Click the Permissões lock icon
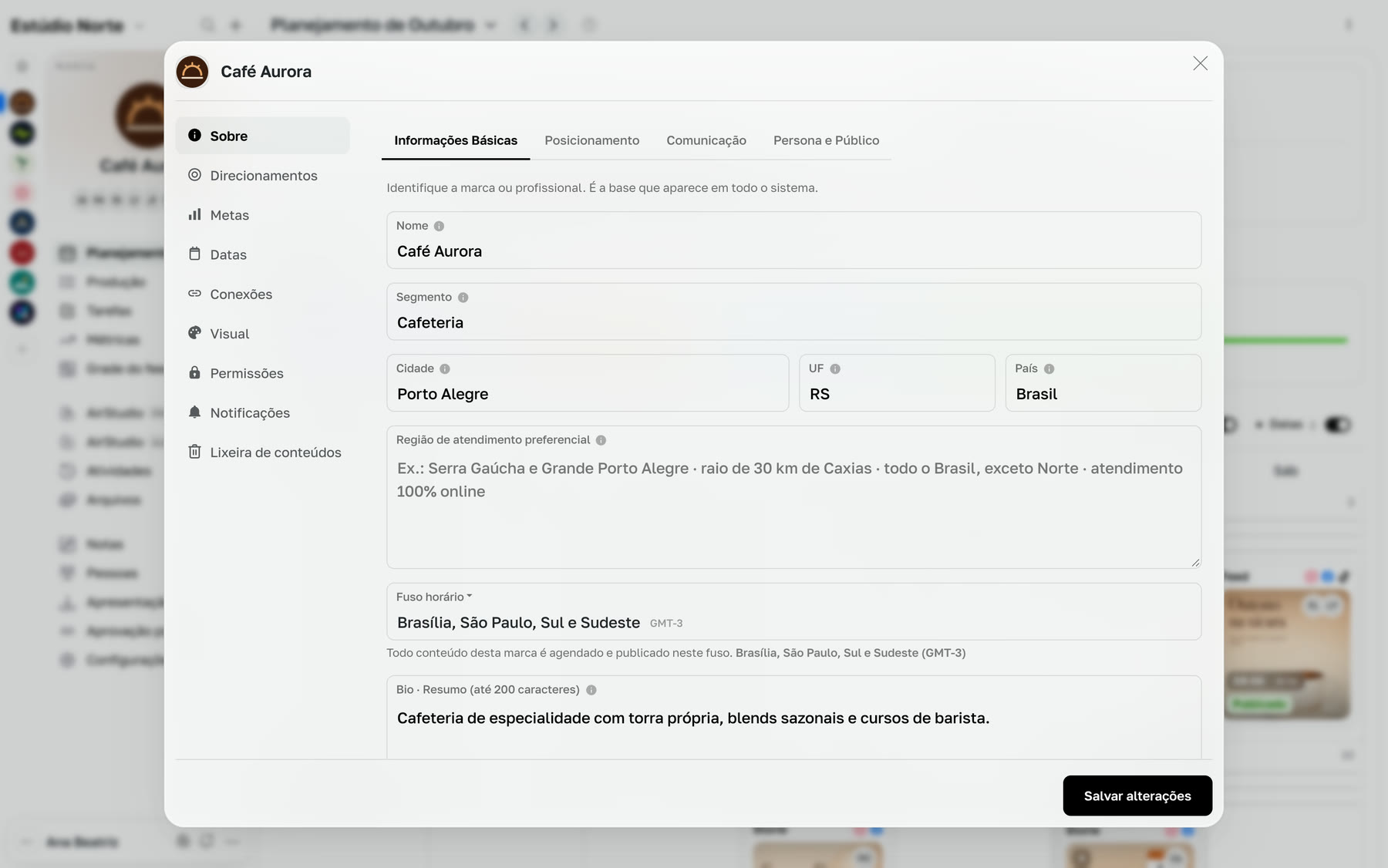The height and width of the screenshot is (868, 1388). [194, 372]
